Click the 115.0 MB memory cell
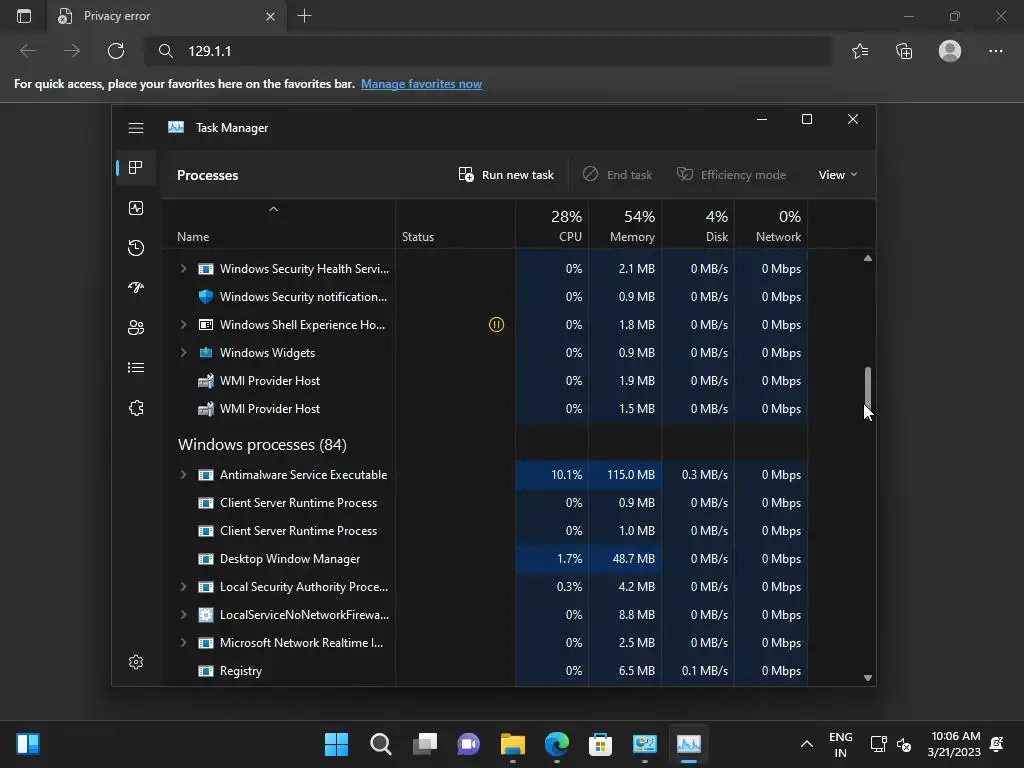This screenshot has height=768, width=1024. pos(625,475)
